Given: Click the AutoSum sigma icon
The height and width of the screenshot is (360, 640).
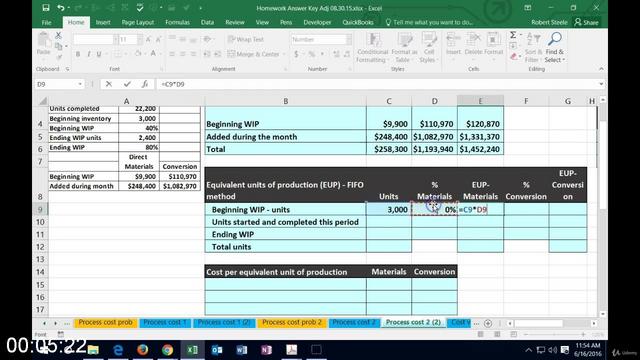Looking at the screenshot, I should (x=513, y=35).
